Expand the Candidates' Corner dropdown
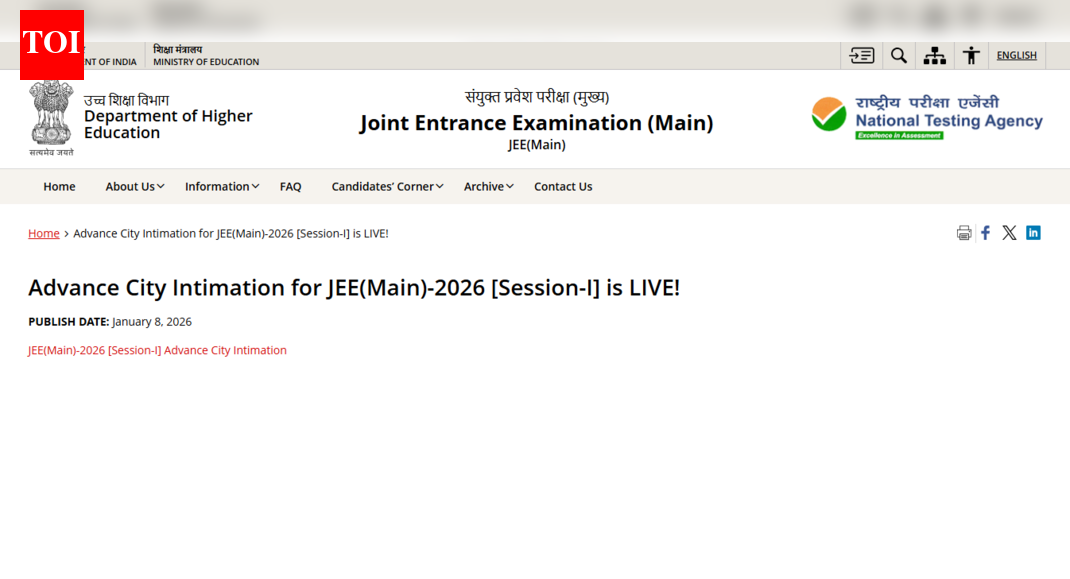Image resolution: width=1070 pixels, height=579 pixels. pos(383,186)
